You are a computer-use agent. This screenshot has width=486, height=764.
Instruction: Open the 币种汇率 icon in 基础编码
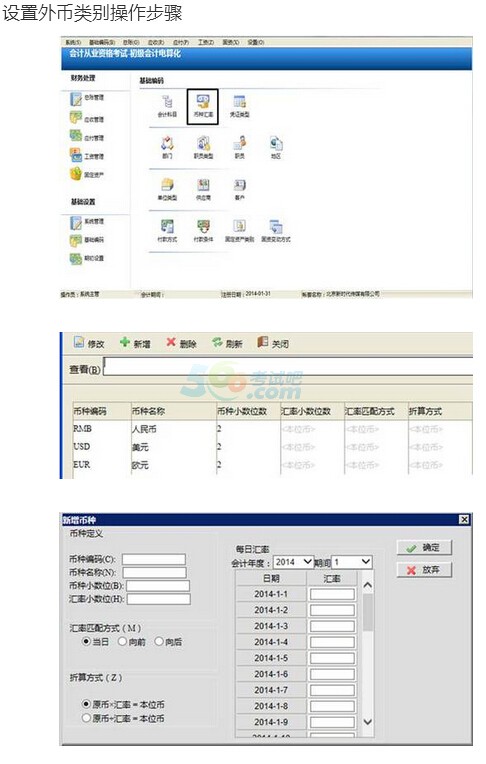click(203, 106)
